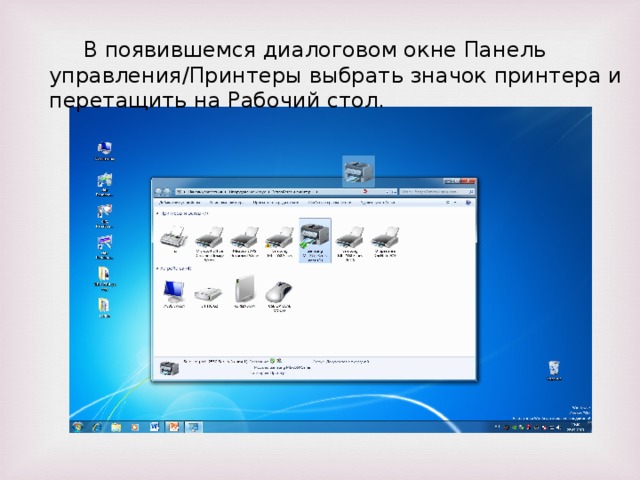Select the Fax device icon in Printers window
The height and width of the screenshot is (480, 640).
175,240
